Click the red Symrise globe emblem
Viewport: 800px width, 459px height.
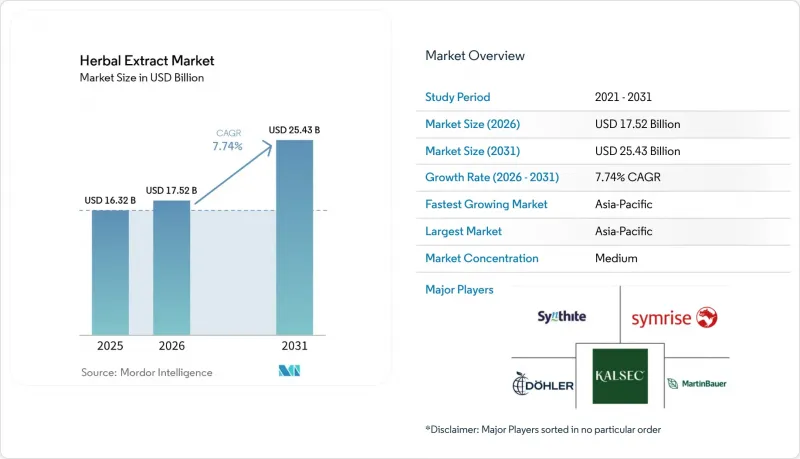707,317
